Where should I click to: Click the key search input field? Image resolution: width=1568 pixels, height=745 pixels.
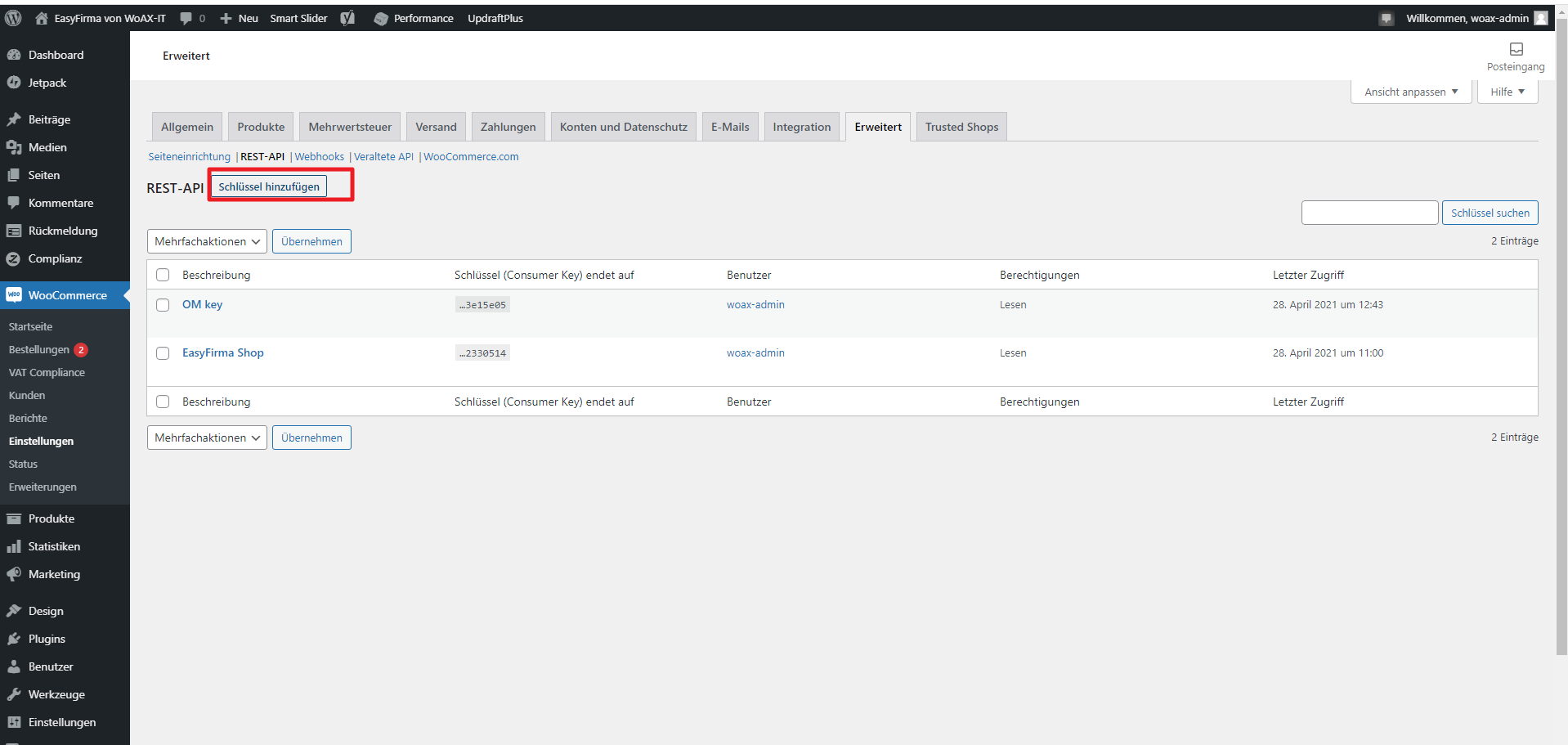(x=1369, y=213)
